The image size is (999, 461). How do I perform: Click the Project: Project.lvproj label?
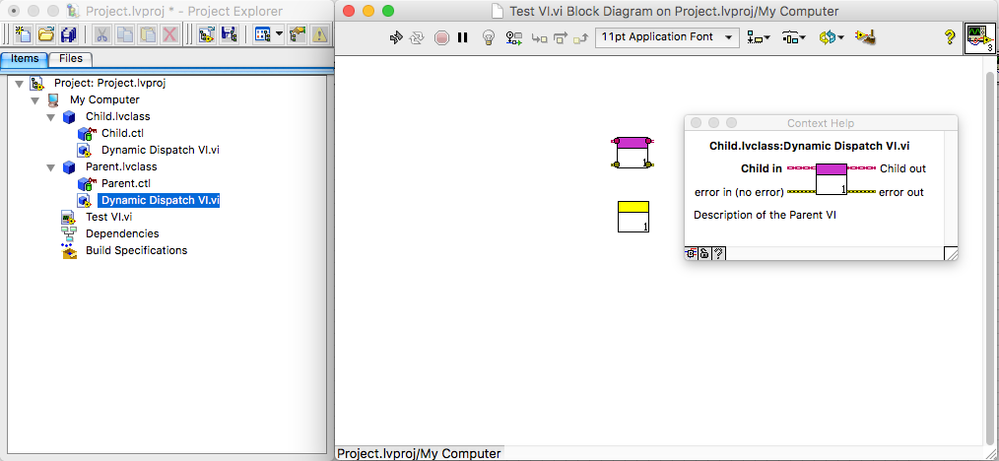[x=110, y=83]
